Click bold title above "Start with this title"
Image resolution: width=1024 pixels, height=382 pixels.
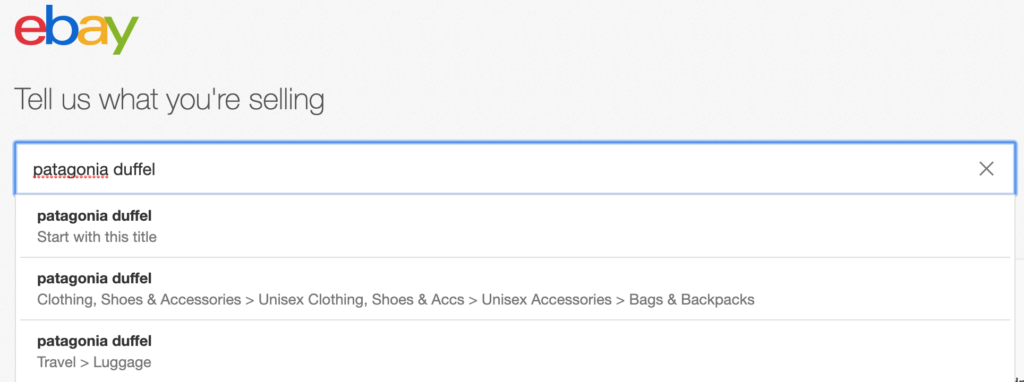pyautogui.click(x=94, y=215)
